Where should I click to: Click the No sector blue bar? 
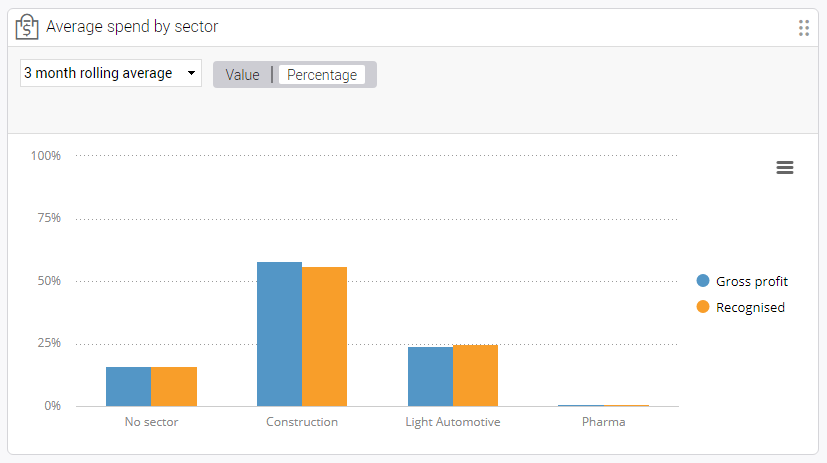tap(129, 387)
